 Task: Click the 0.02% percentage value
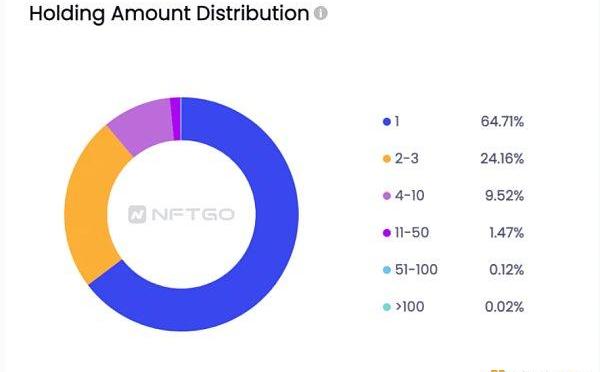click(x=504, y=307)
